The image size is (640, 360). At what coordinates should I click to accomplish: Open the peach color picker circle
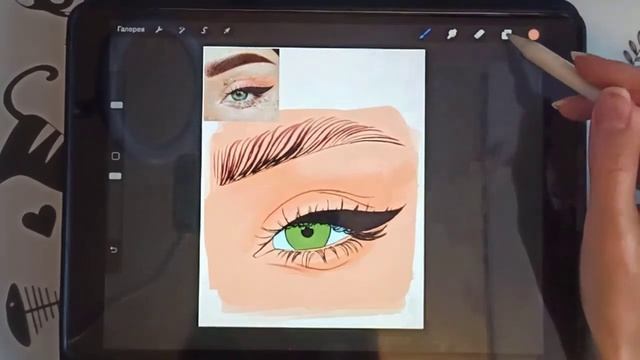click(x=533, y=35)
